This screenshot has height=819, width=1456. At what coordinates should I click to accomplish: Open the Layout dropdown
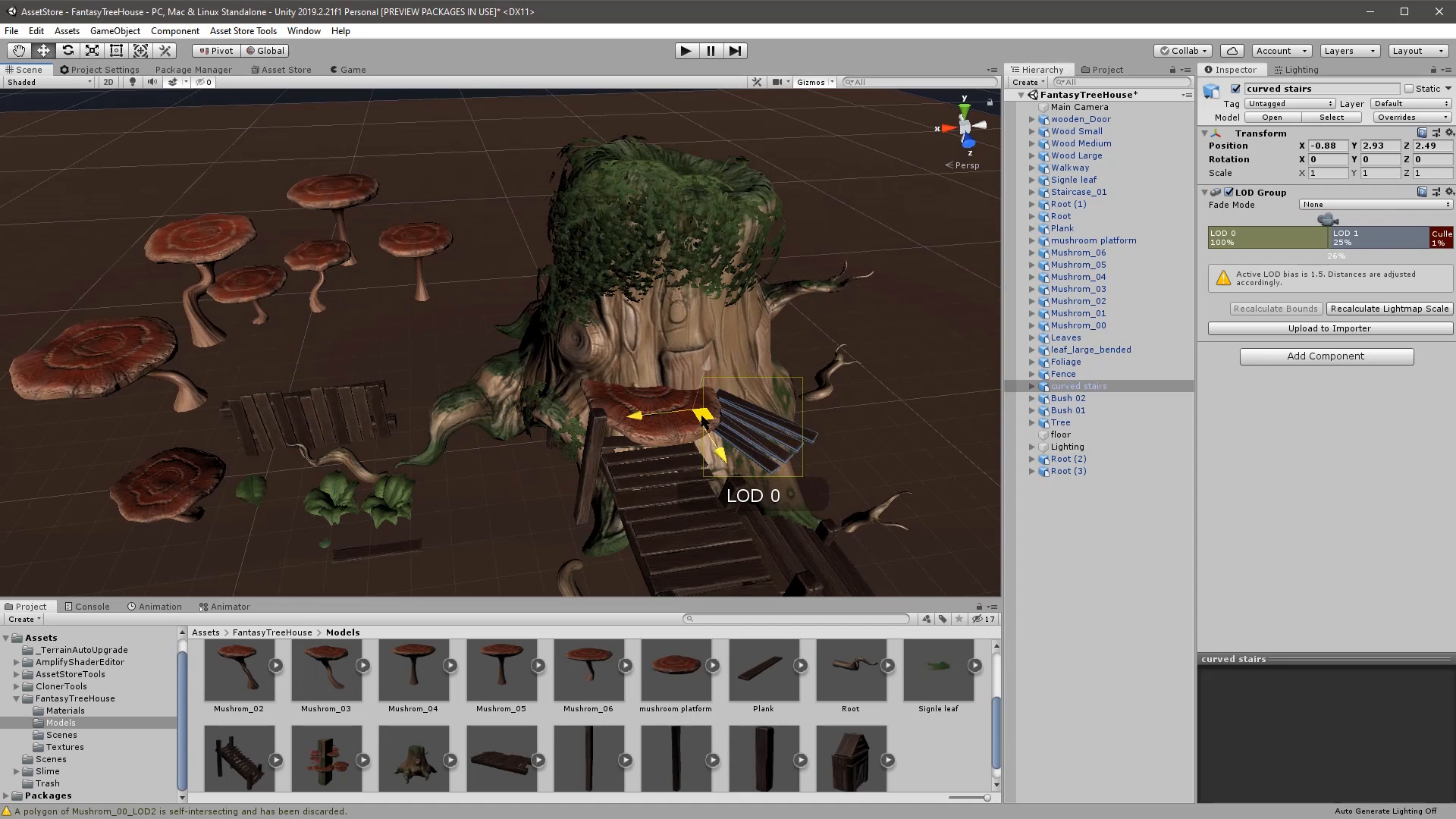1418,51
